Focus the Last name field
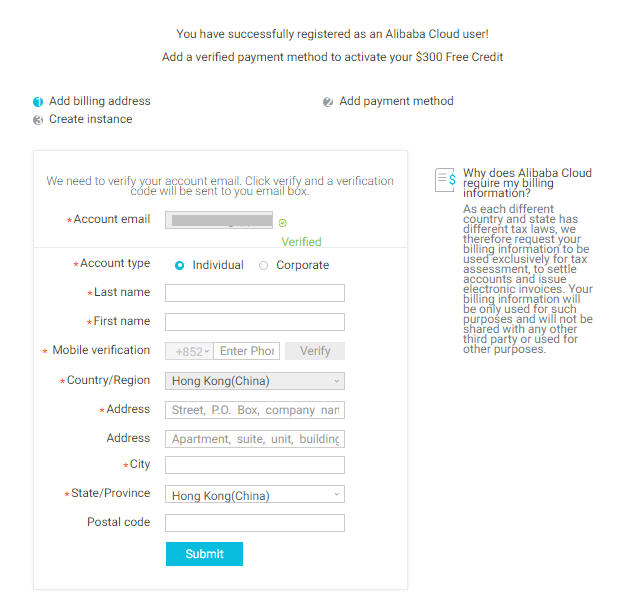The image size is (622, 604). click(x=255, y=293)
